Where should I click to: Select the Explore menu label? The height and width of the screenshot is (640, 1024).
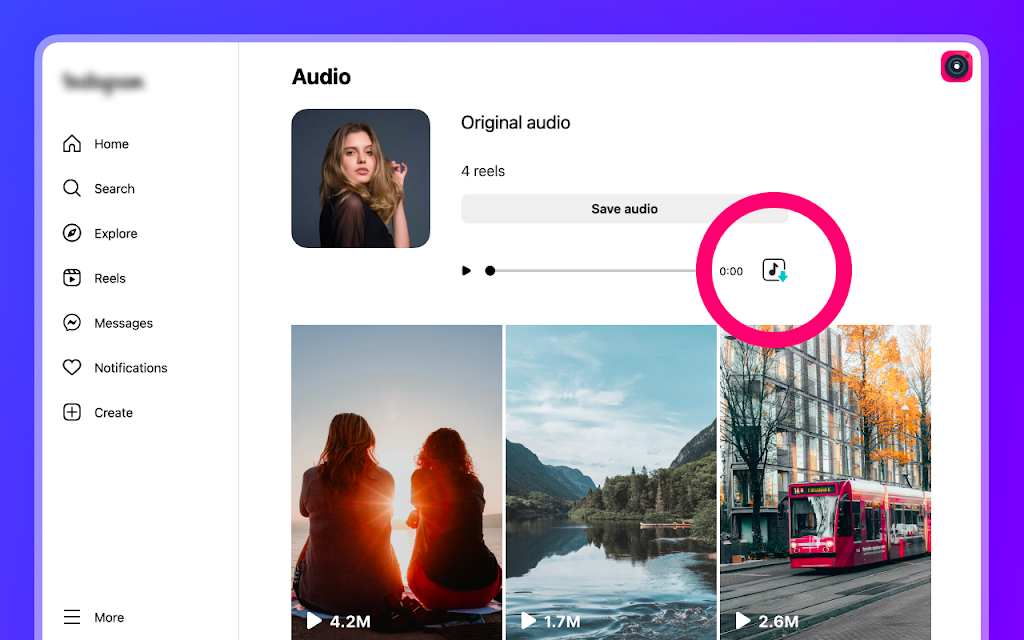(x=116, y=234)
